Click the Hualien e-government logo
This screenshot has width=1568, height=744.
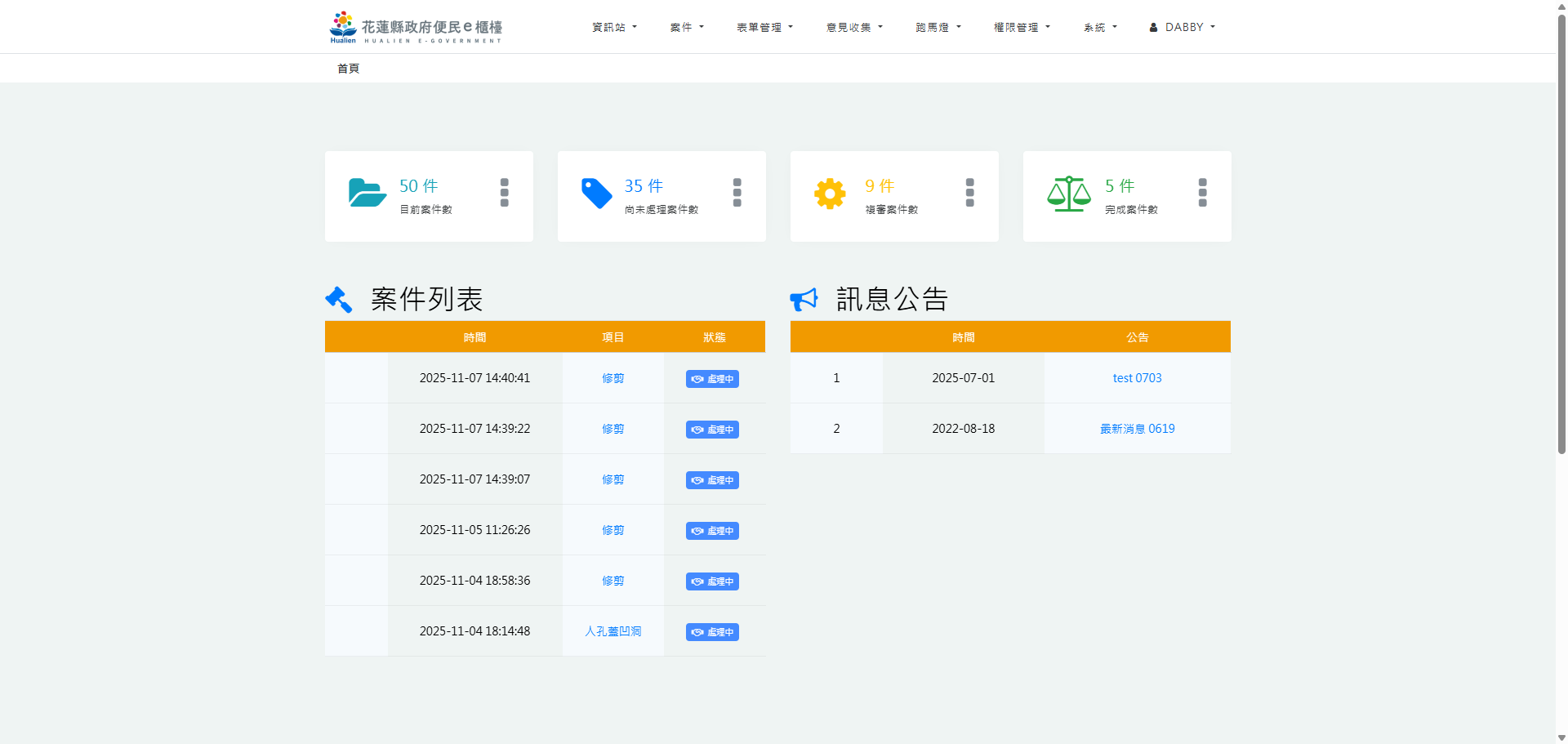tap(416, 28)
